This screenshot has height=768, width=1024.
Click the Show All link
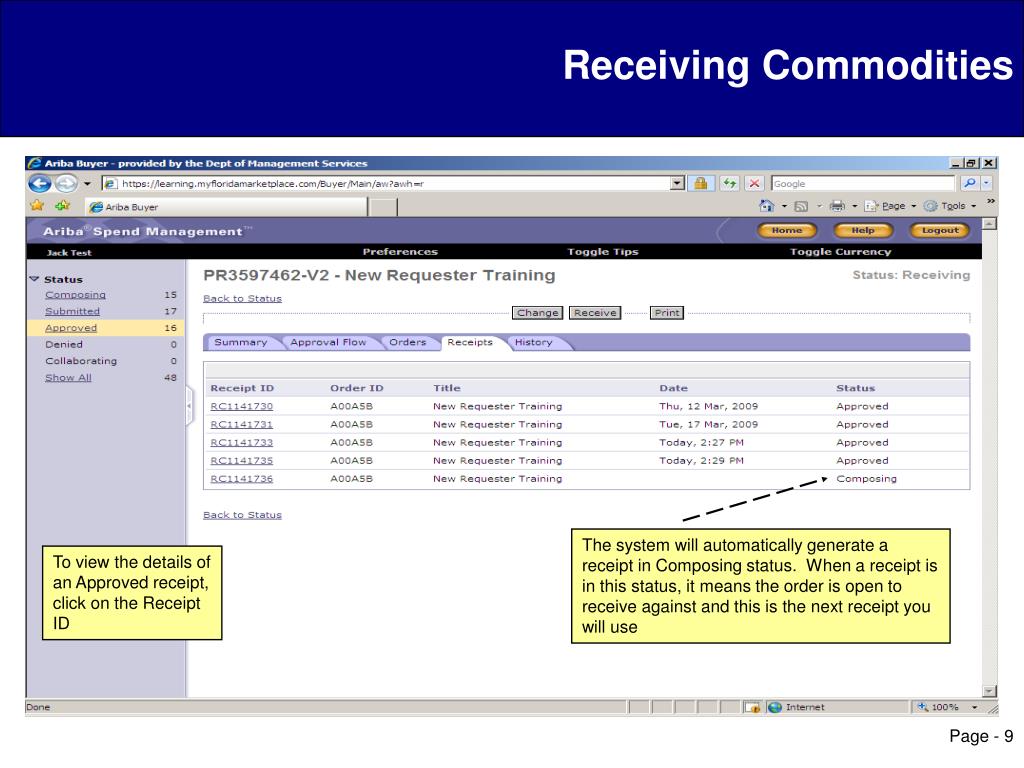click(68, 377)
